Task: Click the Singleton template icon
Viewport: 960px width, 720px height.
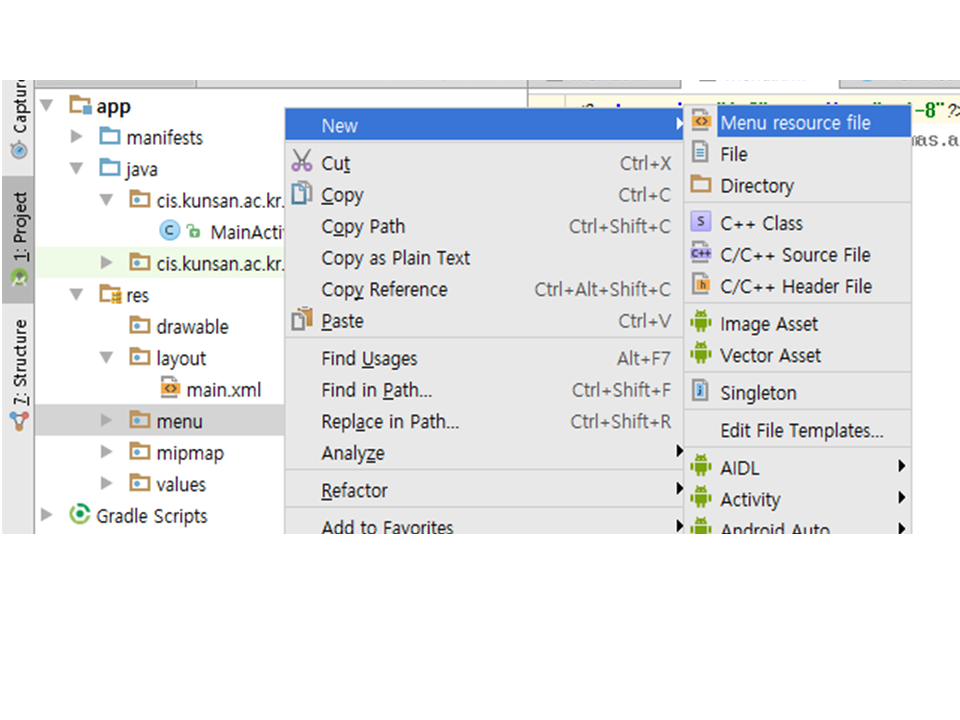Action: 701,392
